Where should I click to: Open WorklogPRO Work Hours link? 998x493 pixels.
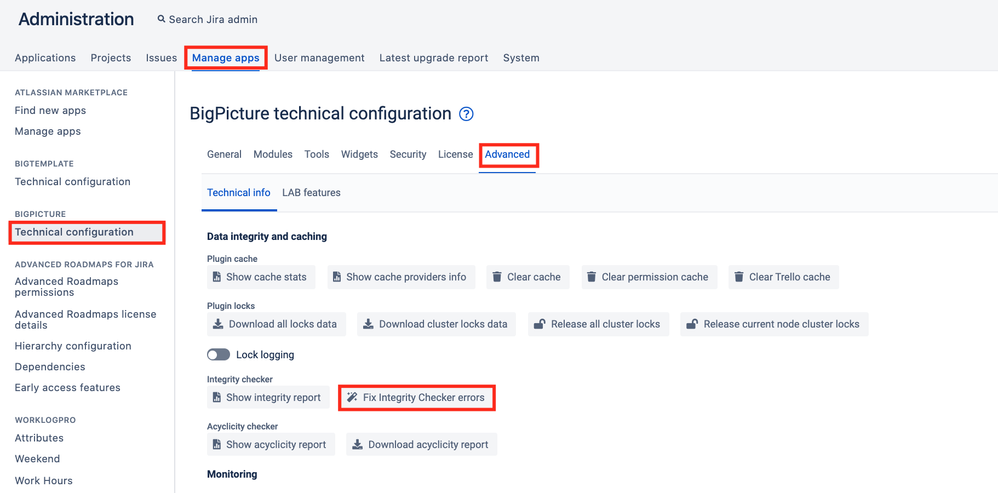[x=44, y=481]
